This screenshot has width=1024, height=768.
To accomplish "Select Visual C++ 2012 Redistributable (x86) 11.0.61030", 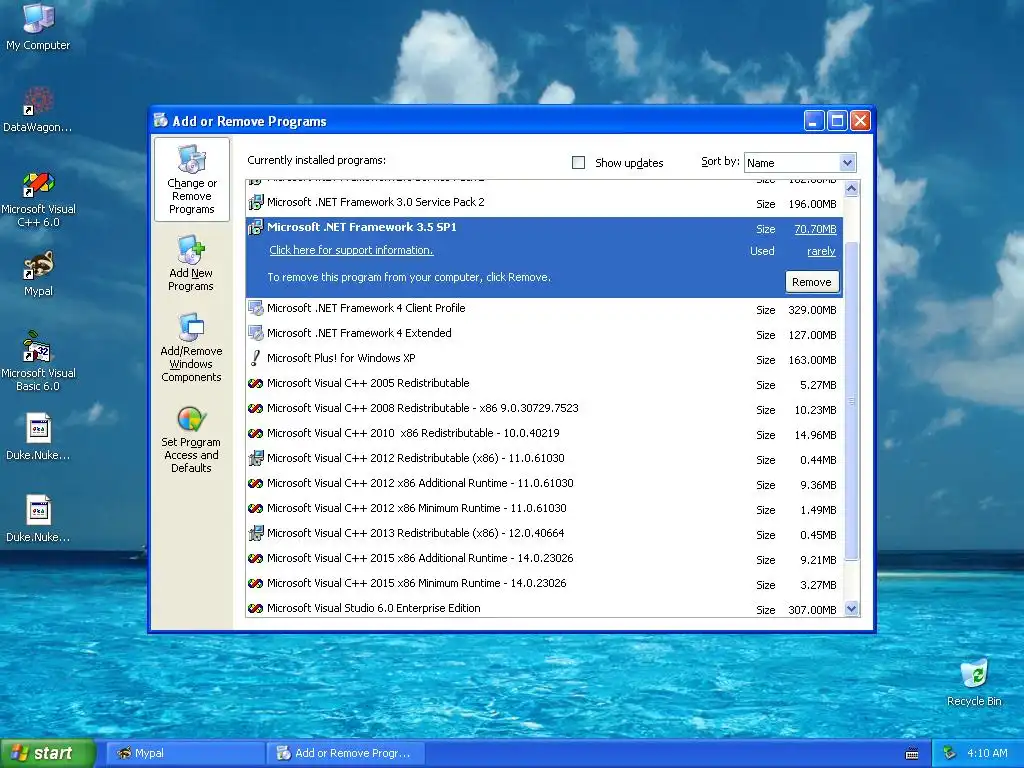I will 544,458.
